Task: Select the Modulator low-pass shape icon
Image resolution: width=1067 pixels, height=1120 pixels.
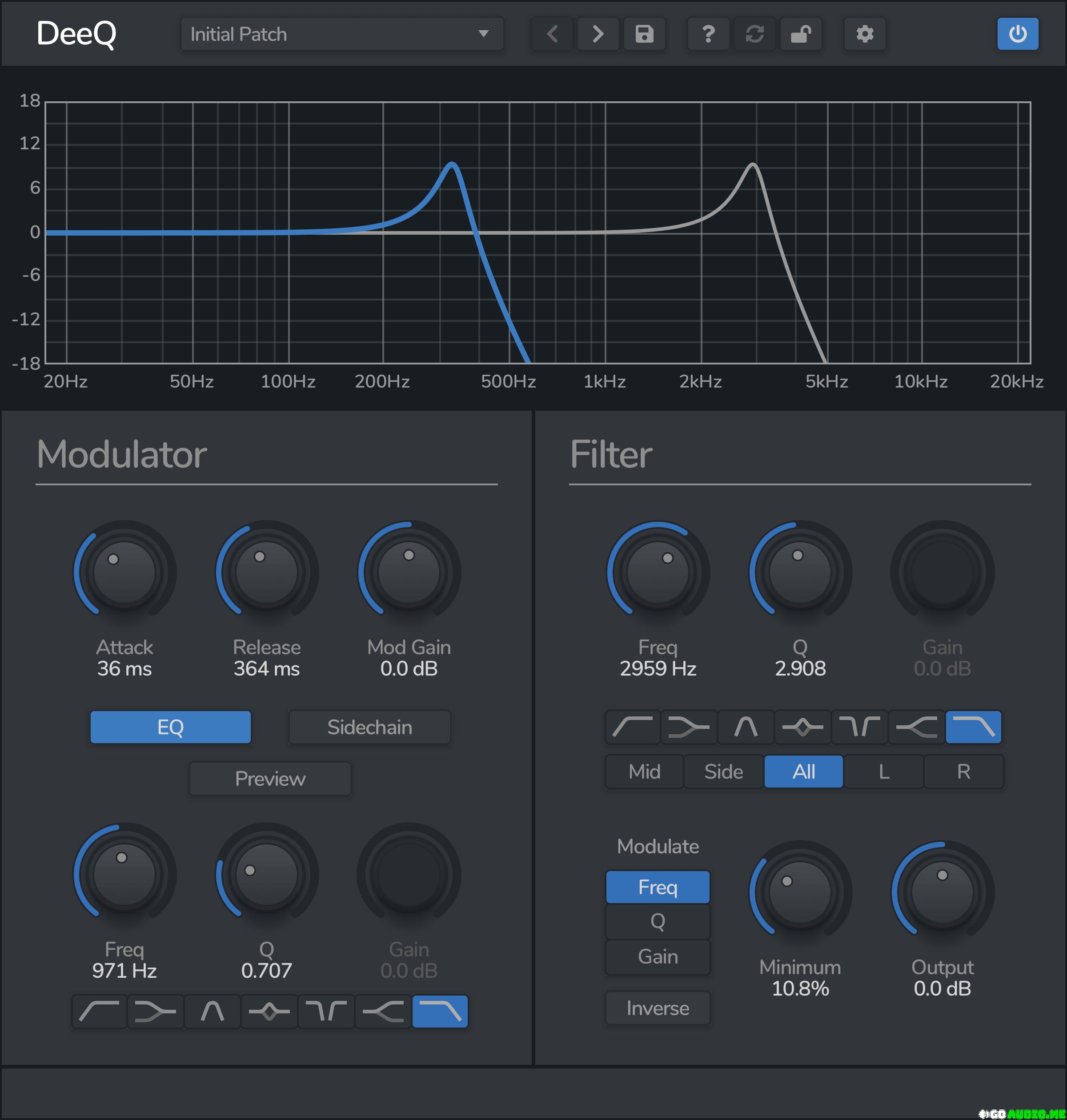Action: pos(440,1012)
